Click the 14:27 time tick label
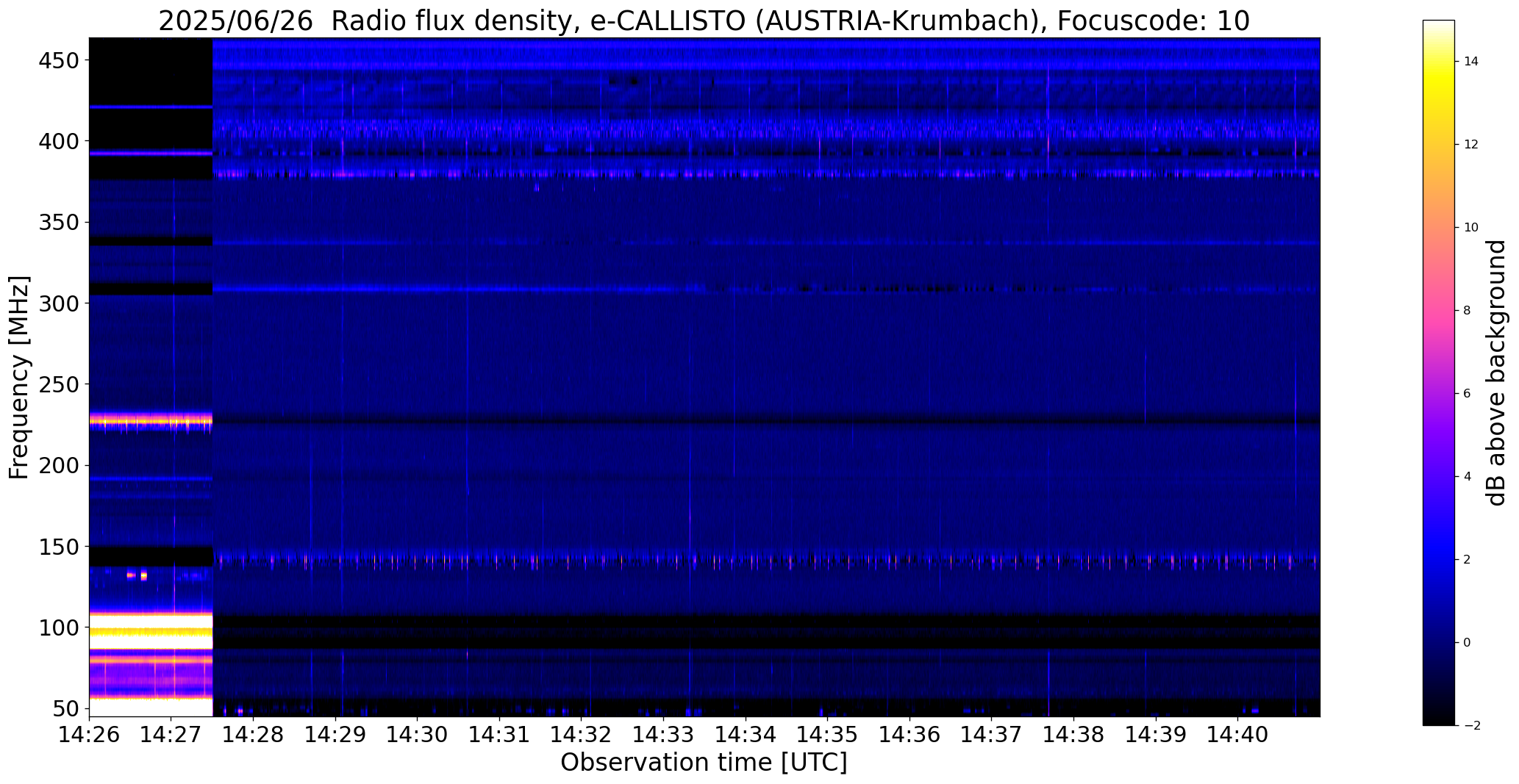 point(171,734)
